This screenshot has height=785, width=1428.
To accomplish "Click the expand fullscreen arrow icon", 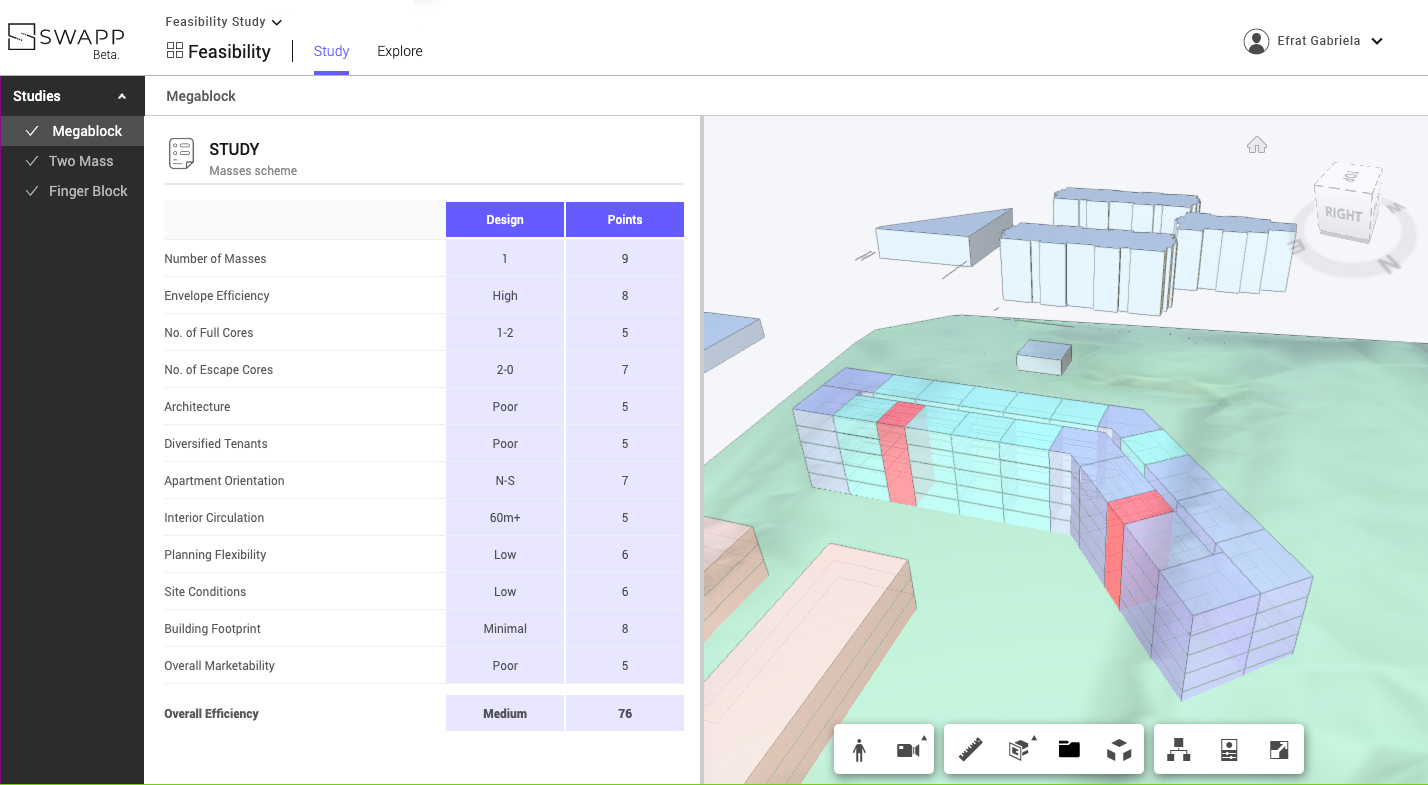I will point(1279,750).
